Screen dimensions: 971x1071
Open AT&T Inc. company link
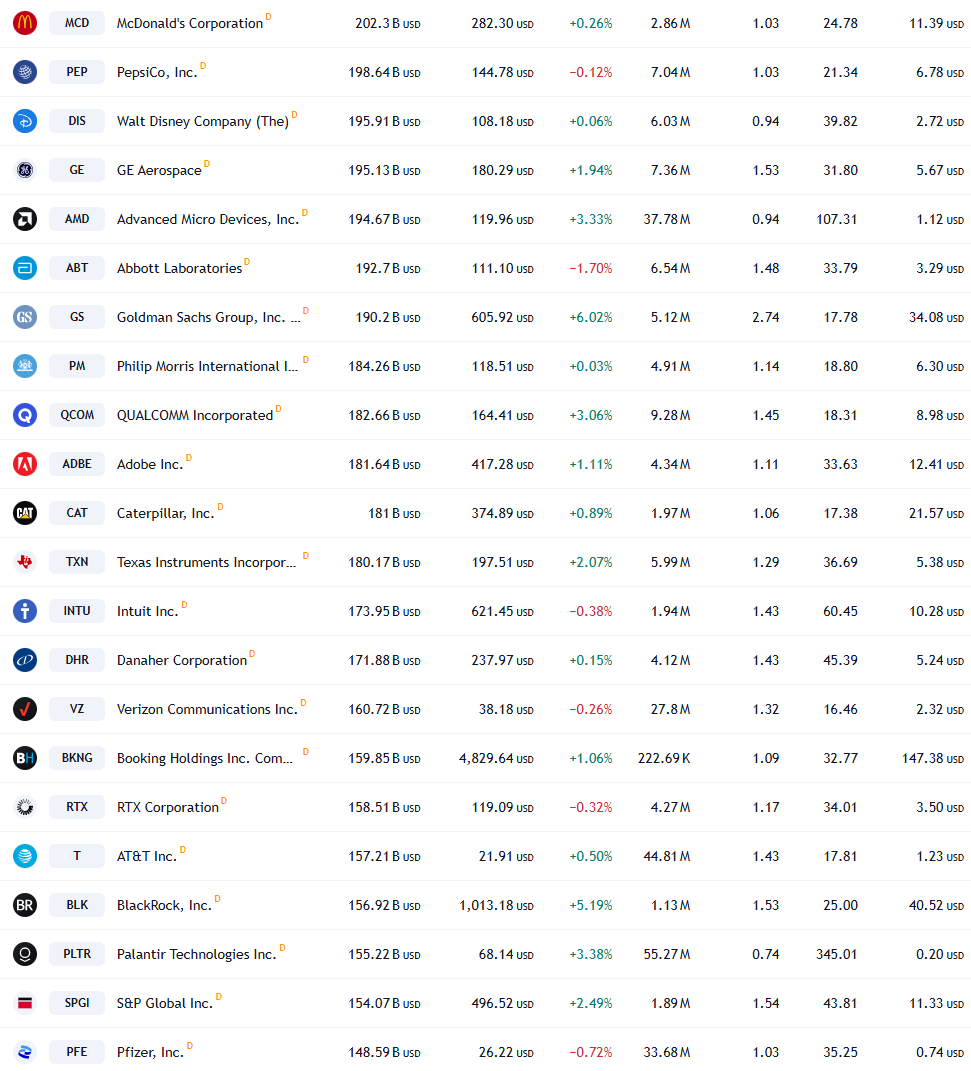click(147, 857)
